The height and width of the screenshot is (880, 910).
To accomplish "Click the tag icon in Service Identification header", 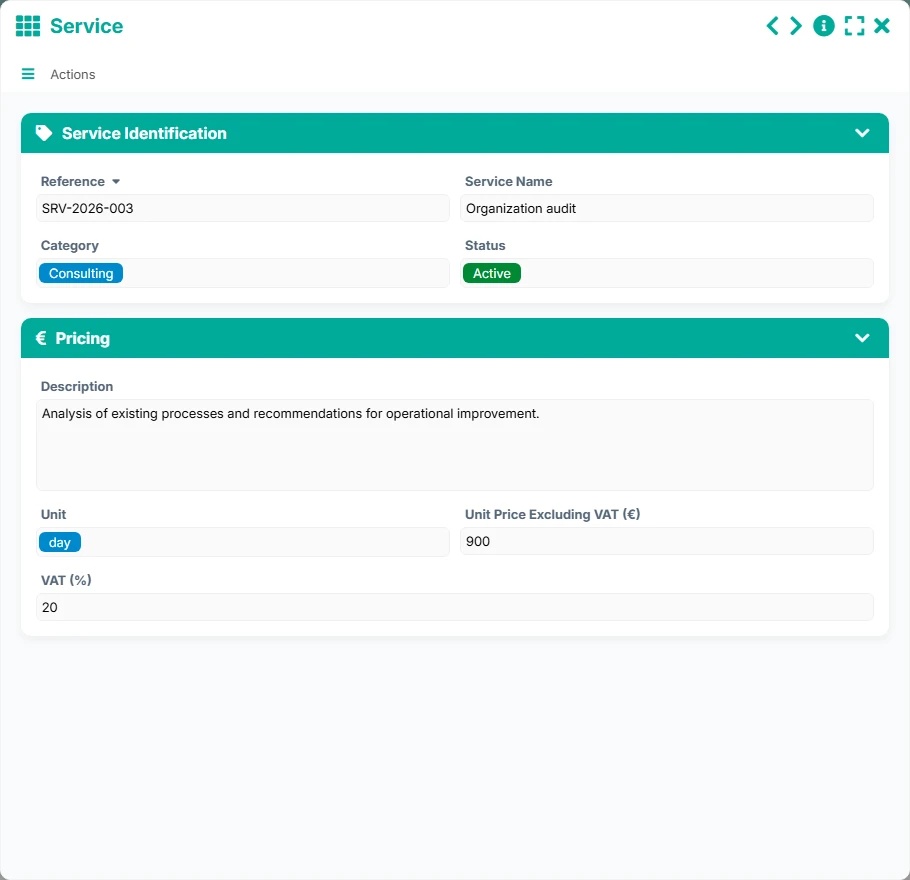I will (44, 133).
